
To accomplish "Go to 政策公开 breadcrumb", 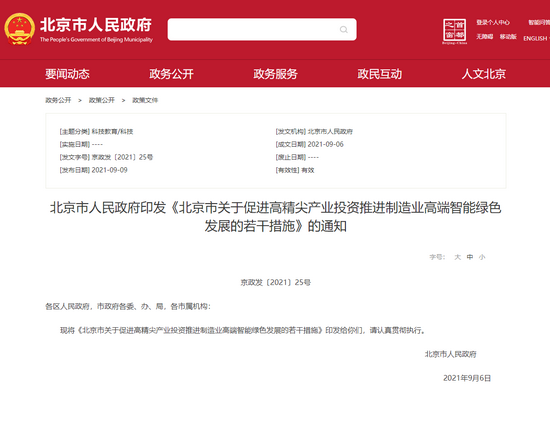I will point(102,100).
